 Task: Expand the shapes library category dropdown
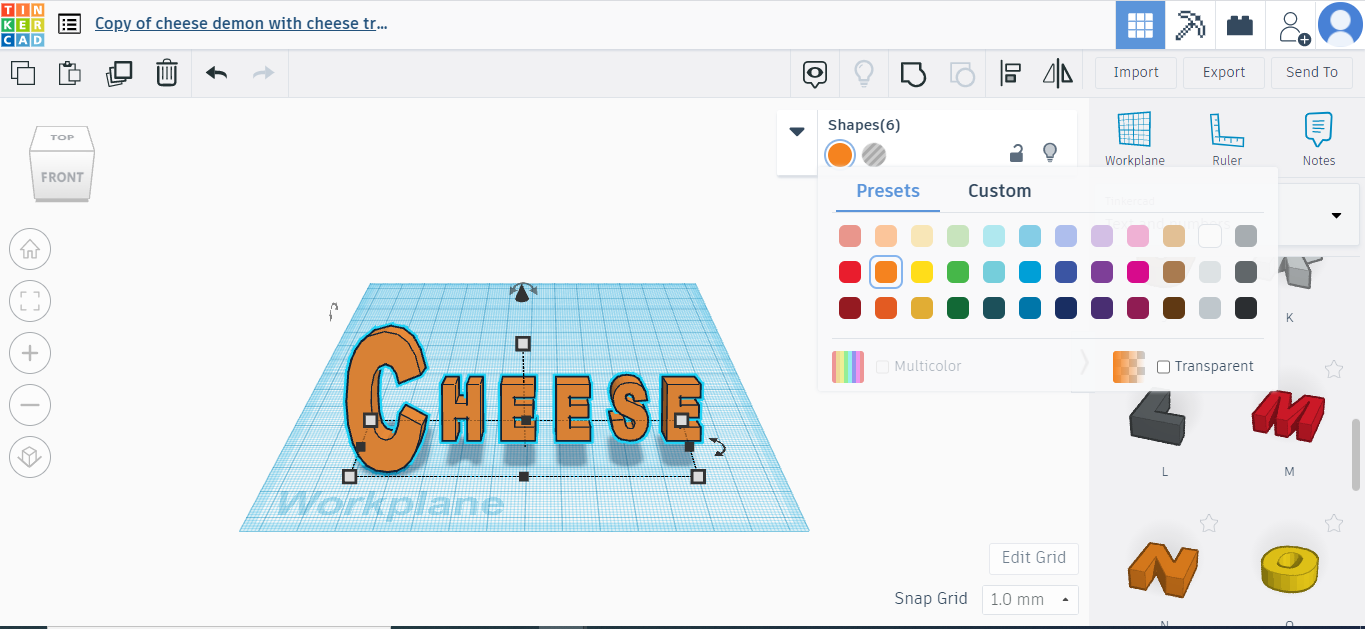pos(1336,216)
